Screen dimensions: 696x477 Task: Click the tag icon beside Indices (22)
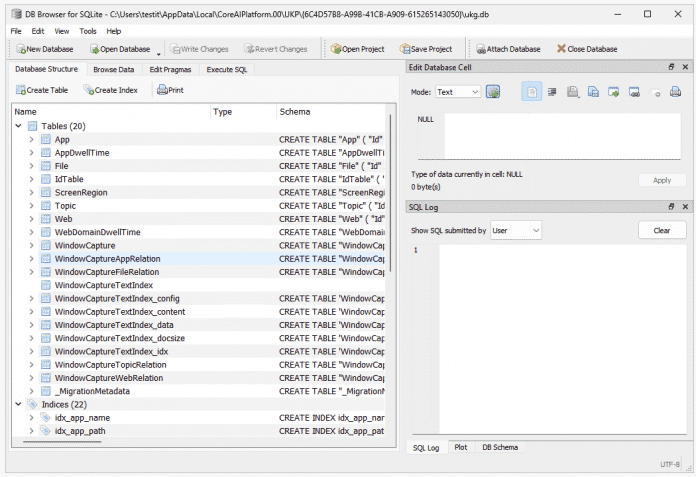pos(32,404)
